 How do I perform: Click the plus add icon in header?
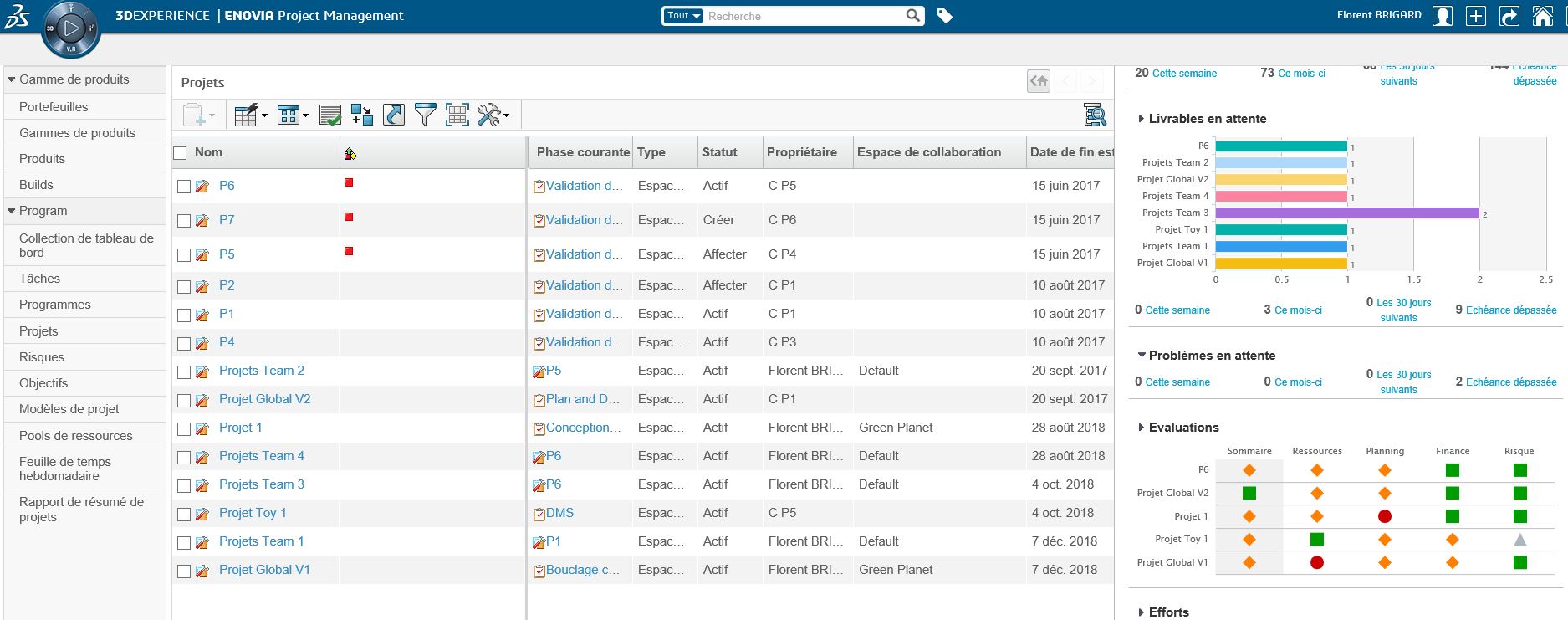tap(1476, 16)
